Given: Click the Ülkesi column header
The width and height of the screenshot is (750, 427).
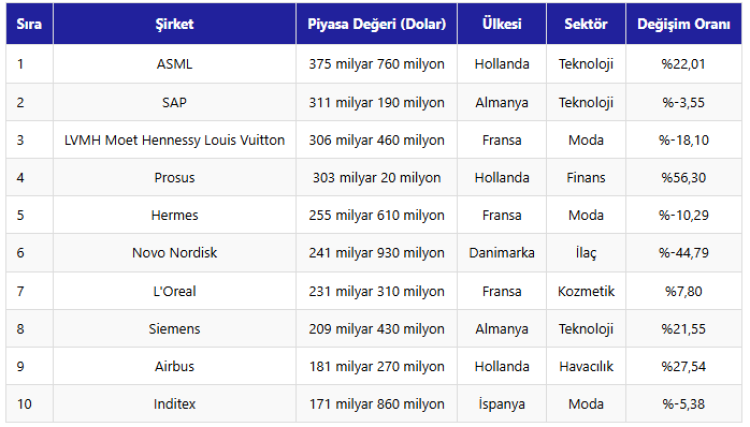Looking at the screenshot, I should [x=501, y=25].
